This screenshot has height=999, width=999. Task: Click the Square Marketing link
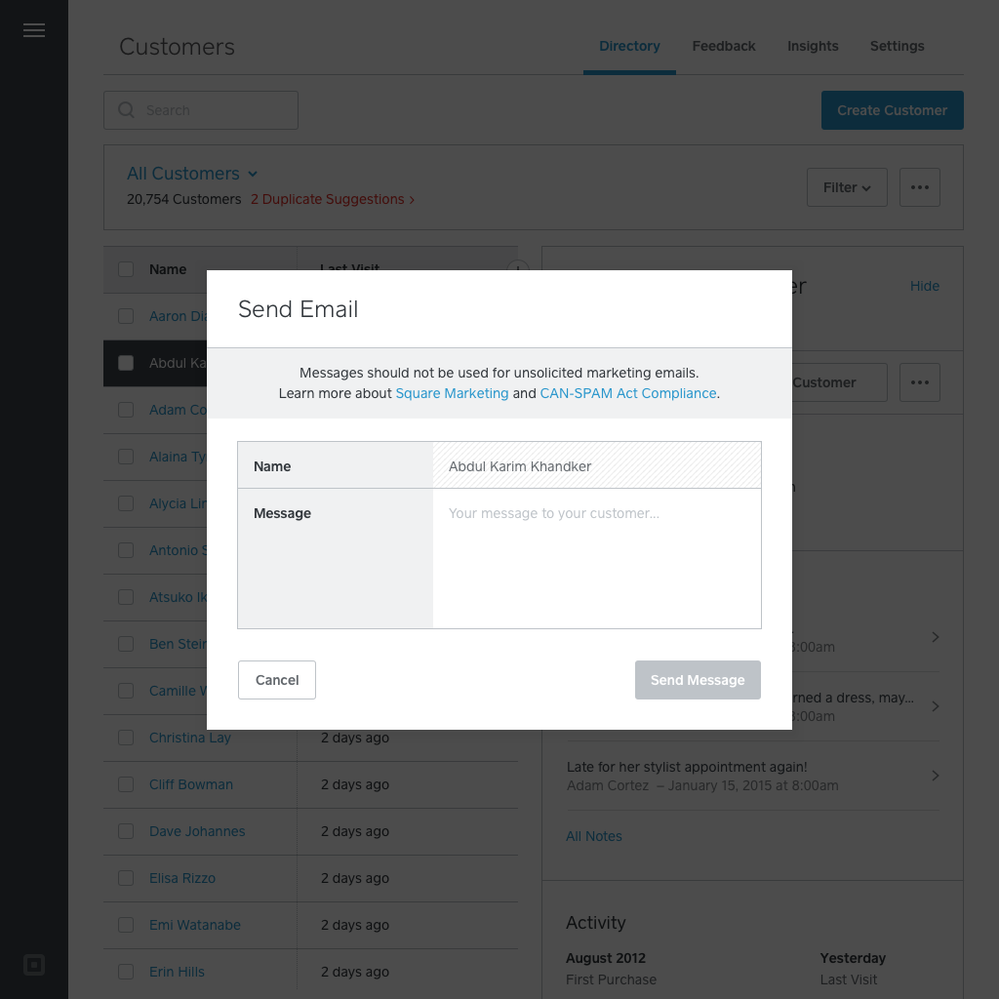tap(452, 393)
